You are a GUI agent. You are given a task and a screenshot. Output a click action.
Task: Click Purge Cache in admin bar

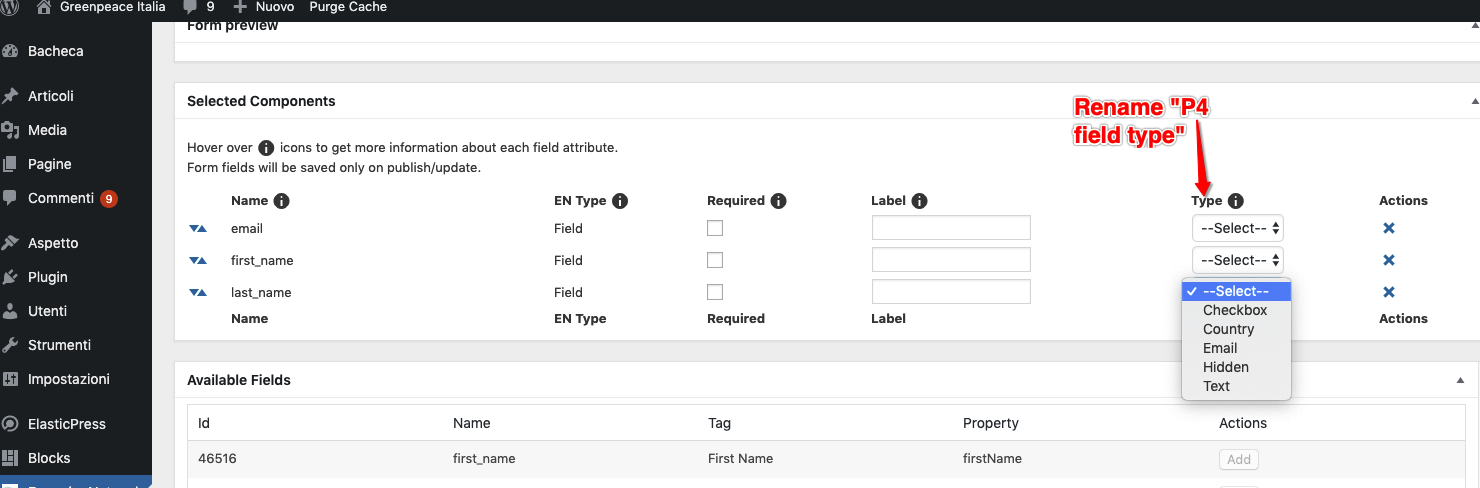[348, 7]
